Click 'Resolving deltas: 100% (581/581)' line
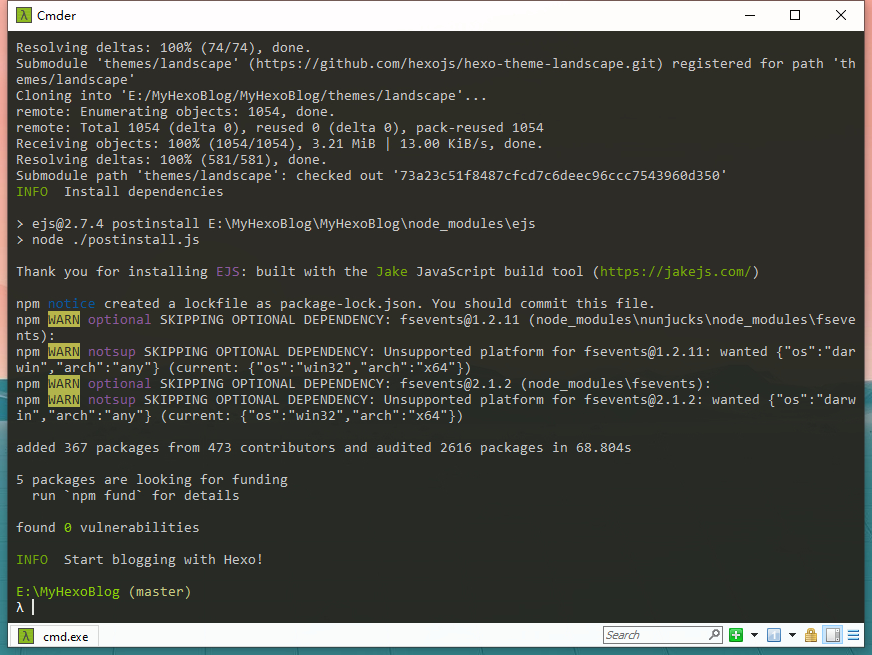 tap(171, 160)
